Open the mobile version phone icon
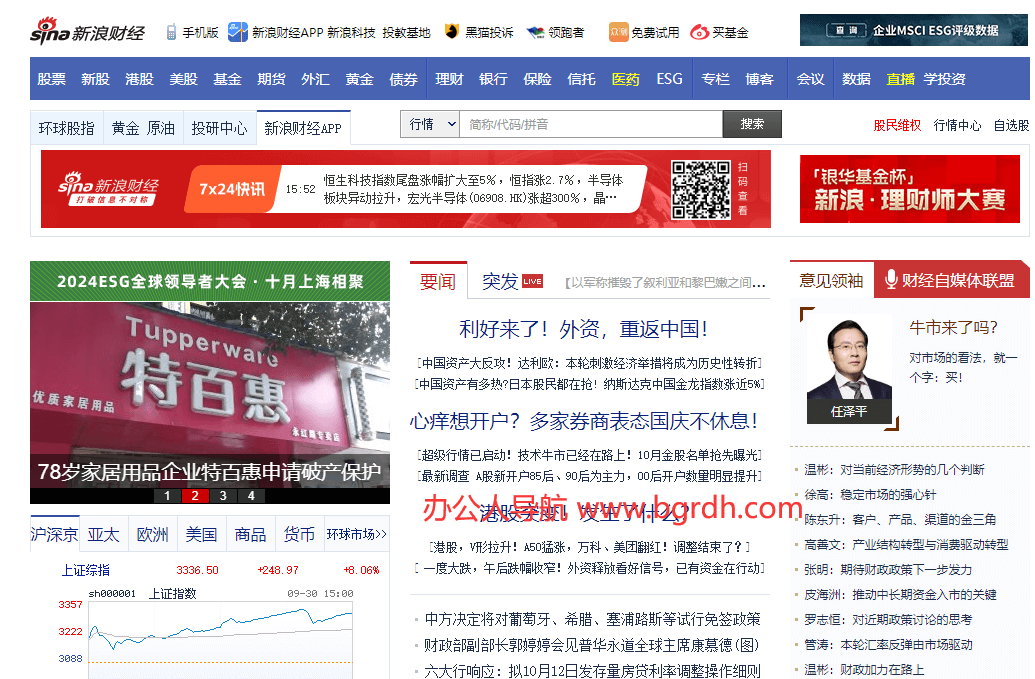1035x679 pixels. pos(171,32)
